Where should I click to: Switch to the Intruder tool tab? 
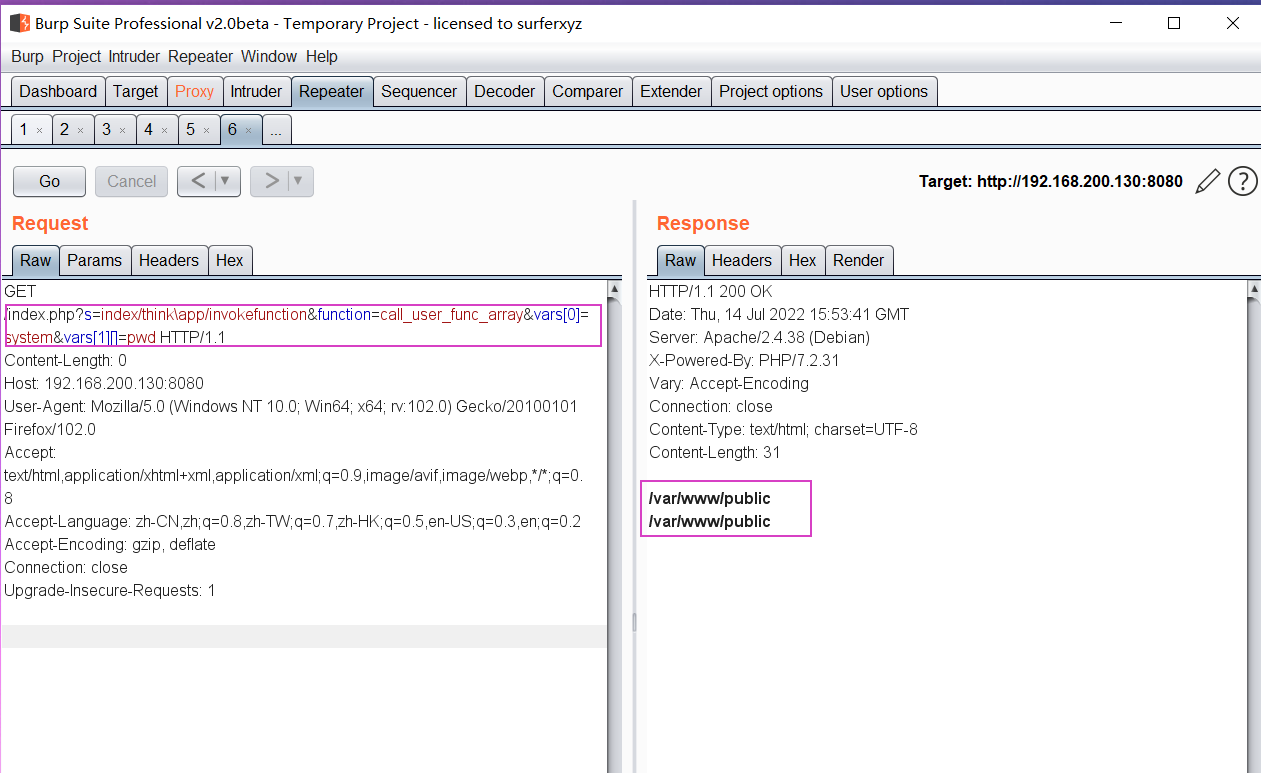(256, 91)
